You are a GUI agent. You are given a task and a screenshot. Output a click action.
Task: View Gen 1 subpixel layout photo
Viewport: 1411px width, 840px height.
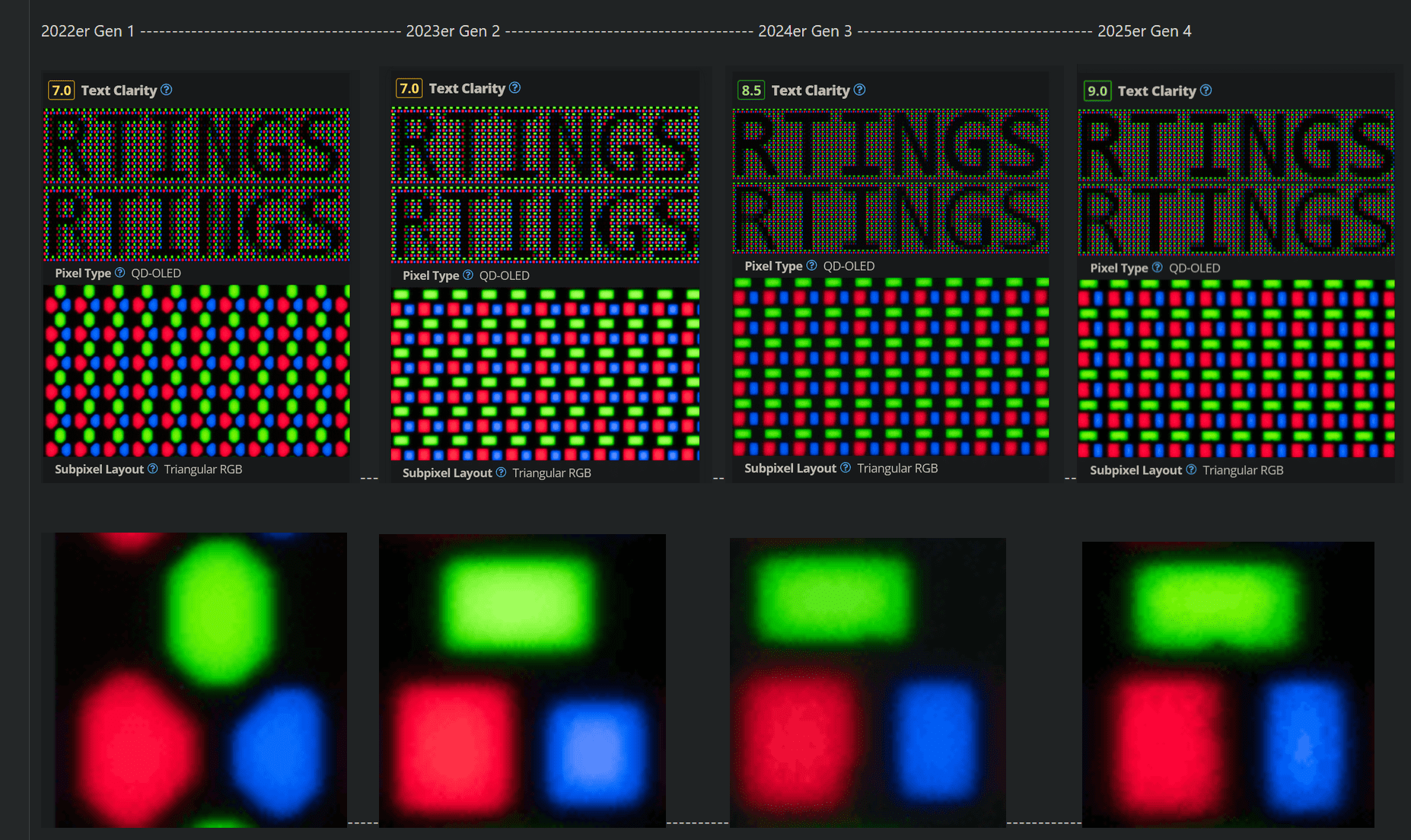tap(196, 371)
